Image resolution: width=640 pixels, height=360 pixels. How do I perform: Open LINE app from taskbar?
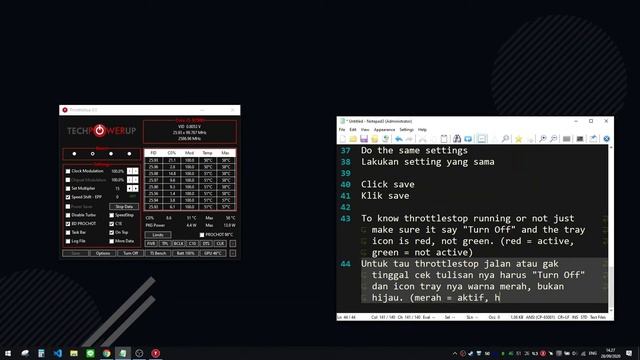pyautogui.click(x=90, y=353)
